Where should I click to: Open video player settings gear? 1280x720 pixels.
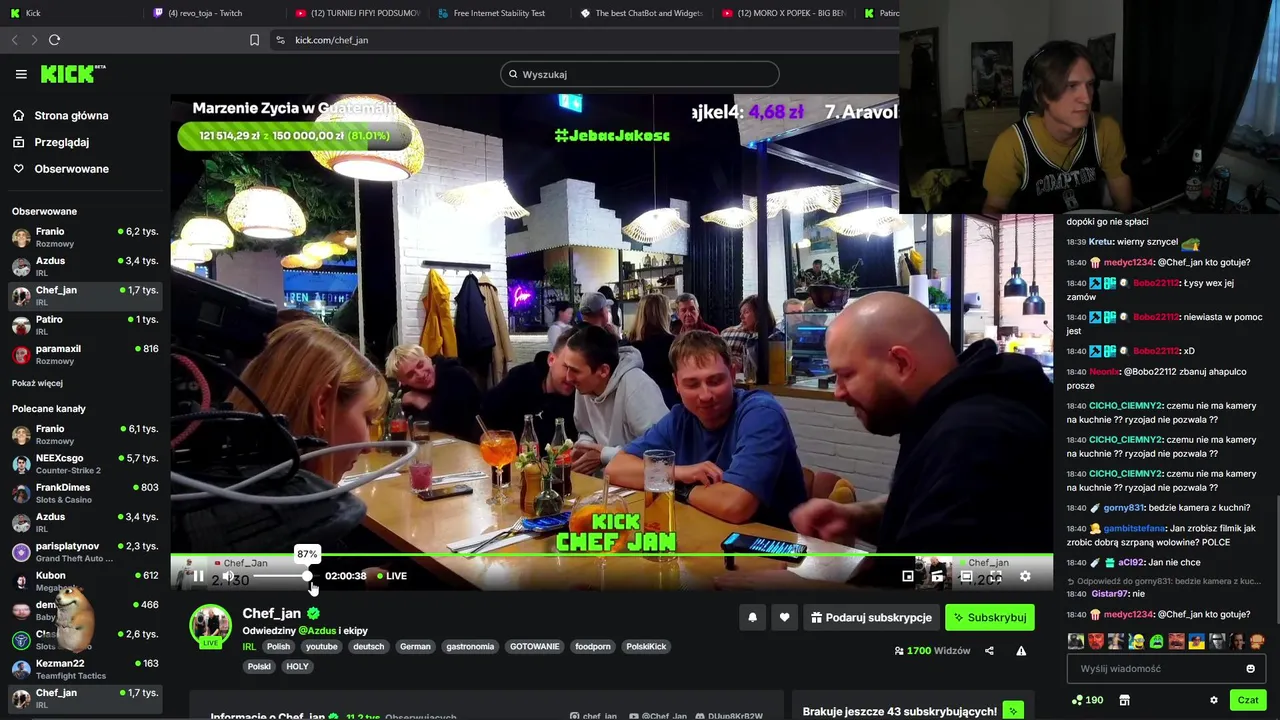[x=1025, y=576]
